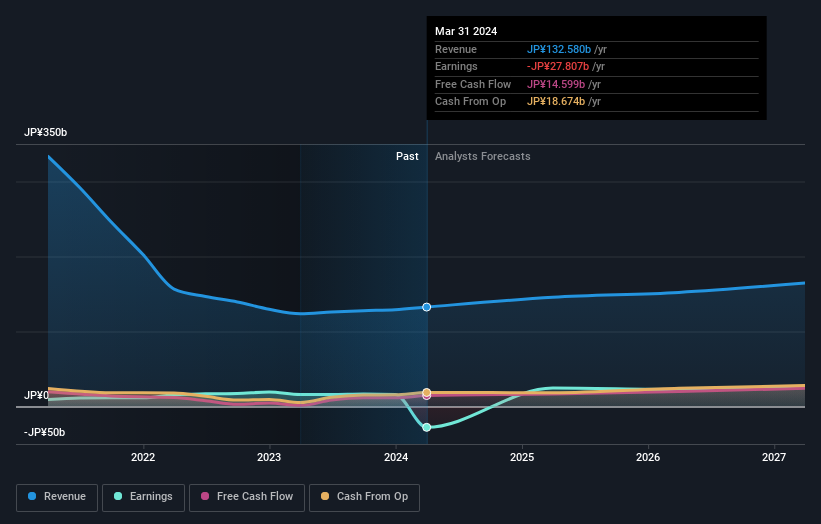Click the JP¥132.580b revenue value in tooltip
Viewport: 821px width, 524px height.
559,49
